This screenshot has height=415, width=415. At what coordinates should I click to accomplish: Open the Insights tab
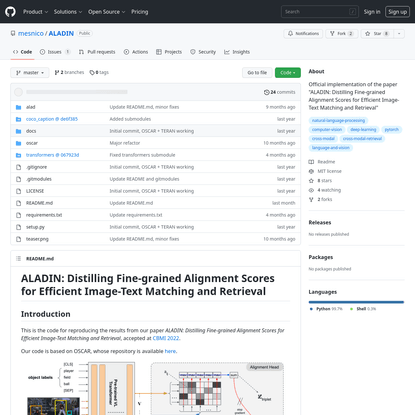[237, 52]
